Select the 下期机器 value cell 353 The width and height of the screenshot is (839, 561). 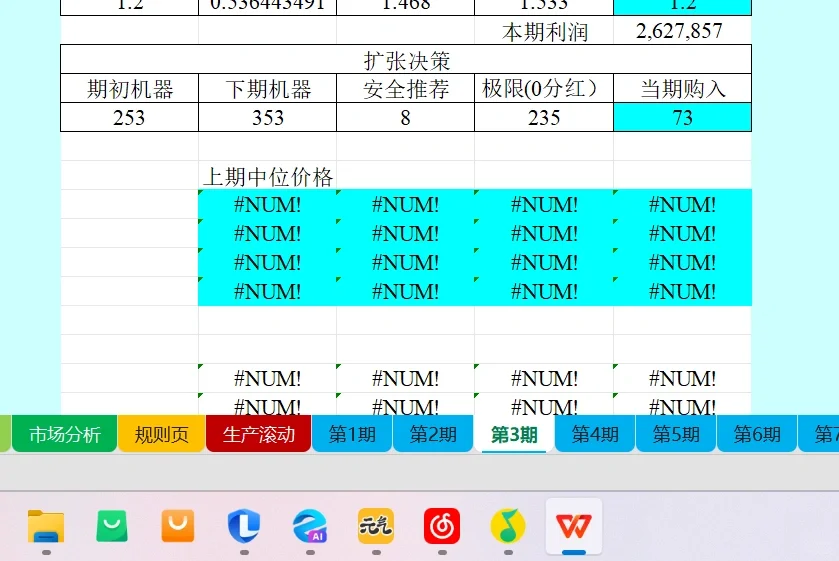[268, 117]
